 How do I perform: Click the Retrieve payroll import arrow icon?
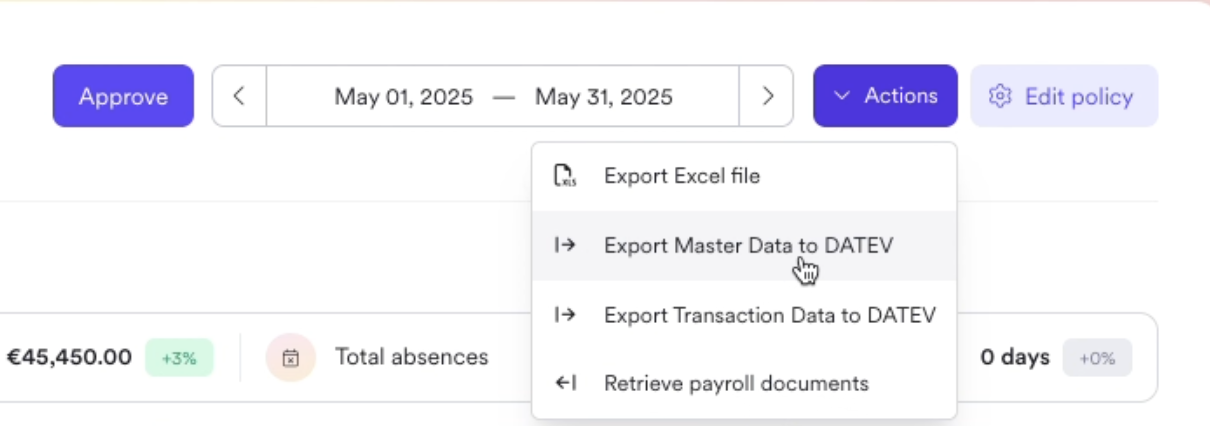click(x=565, y=383)
